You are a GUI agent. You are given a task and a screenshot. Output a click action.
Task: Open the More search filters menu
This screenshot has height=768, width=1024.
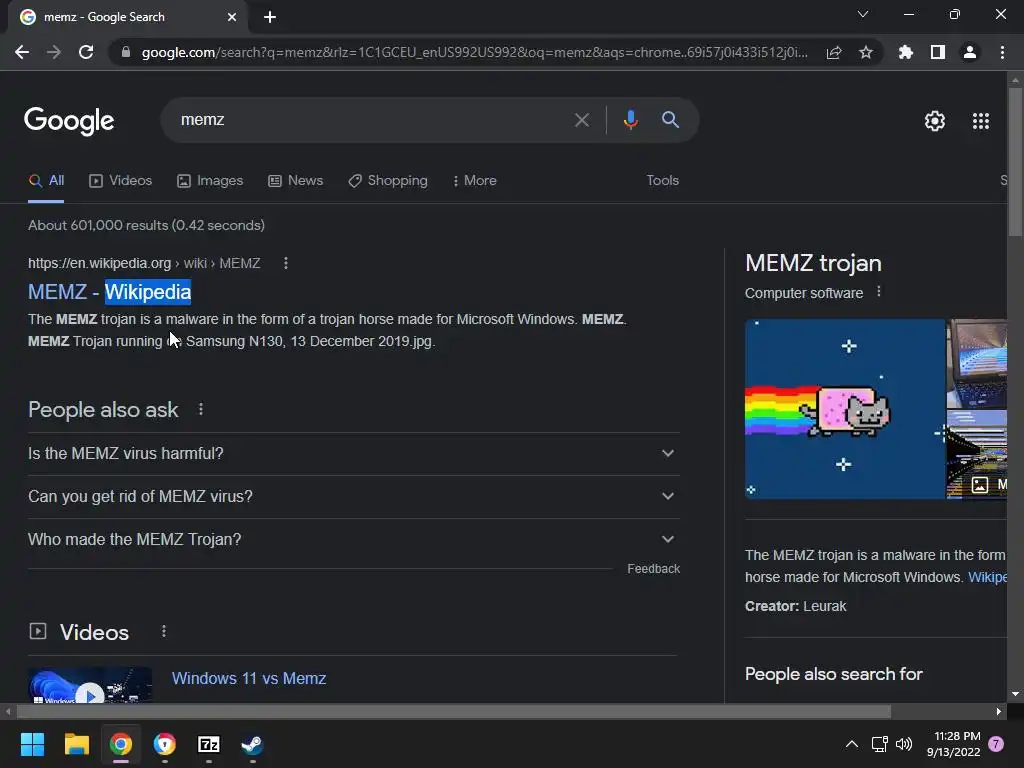coord(475,181)
